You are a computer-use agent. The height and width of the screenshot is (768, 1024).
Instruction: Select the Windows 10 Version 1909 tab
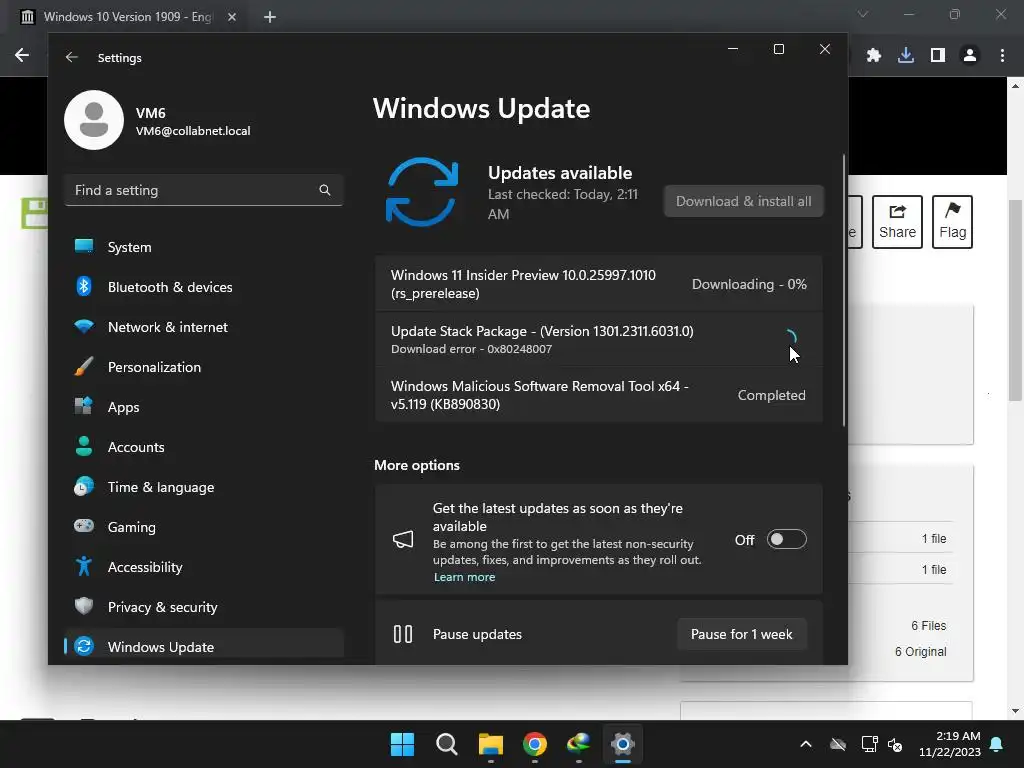127,17
